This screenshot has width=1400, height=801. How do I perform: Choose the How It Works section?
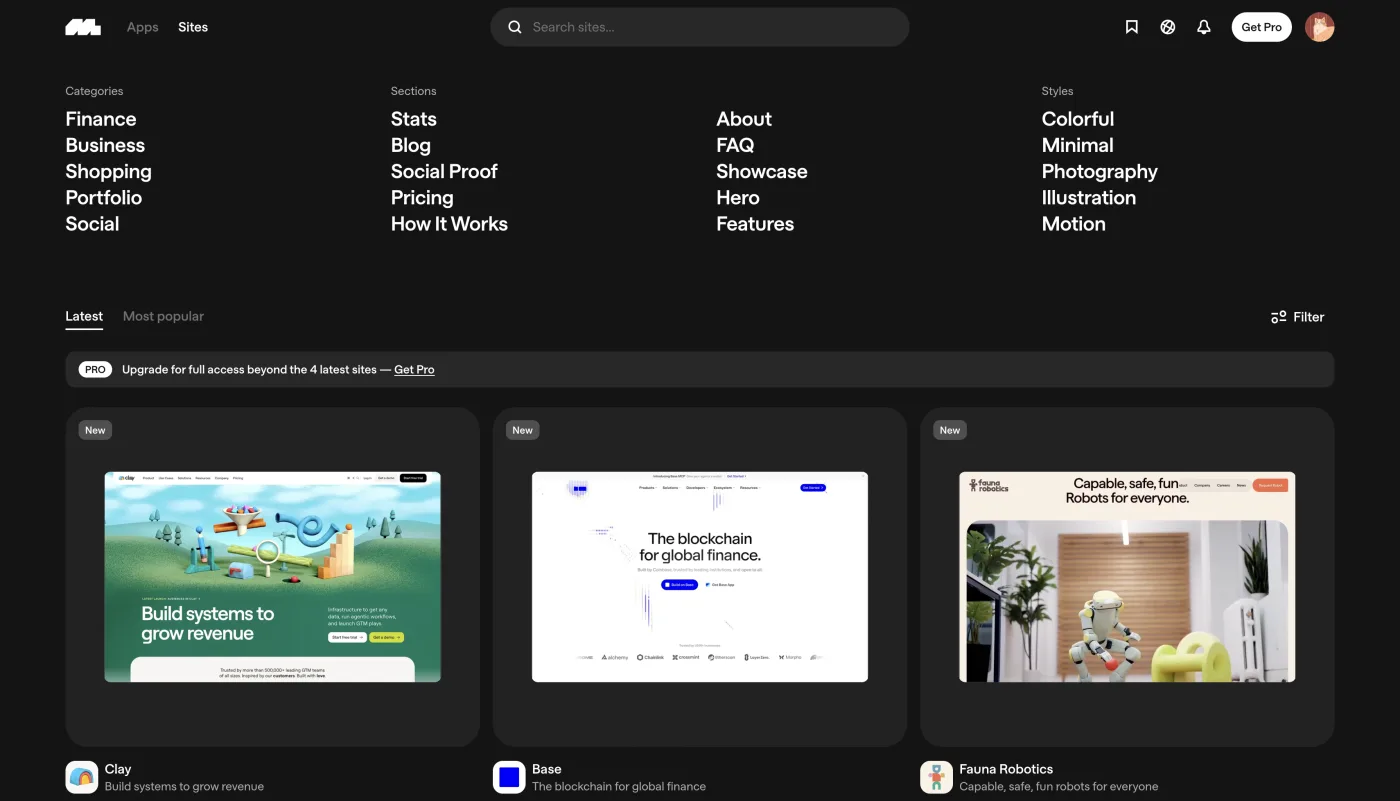click(449, 224)
